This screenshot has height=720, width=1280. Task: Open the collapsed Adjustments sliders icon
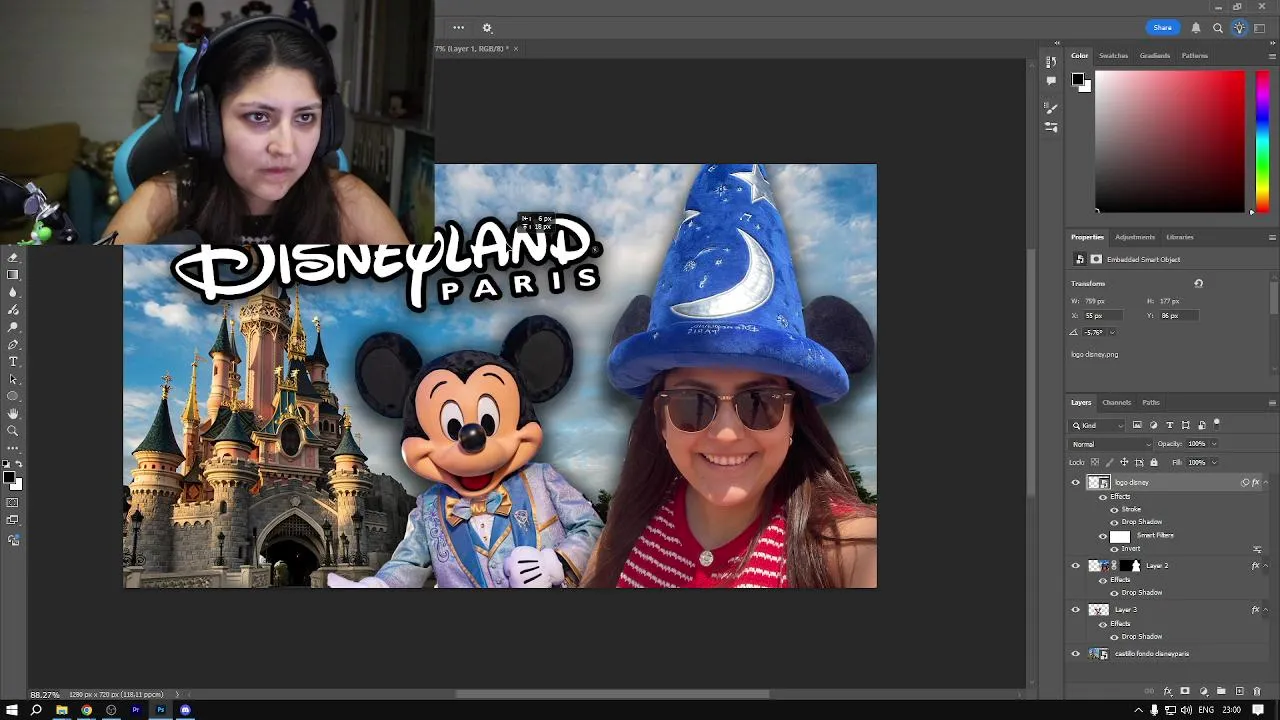click(1051, 127)
